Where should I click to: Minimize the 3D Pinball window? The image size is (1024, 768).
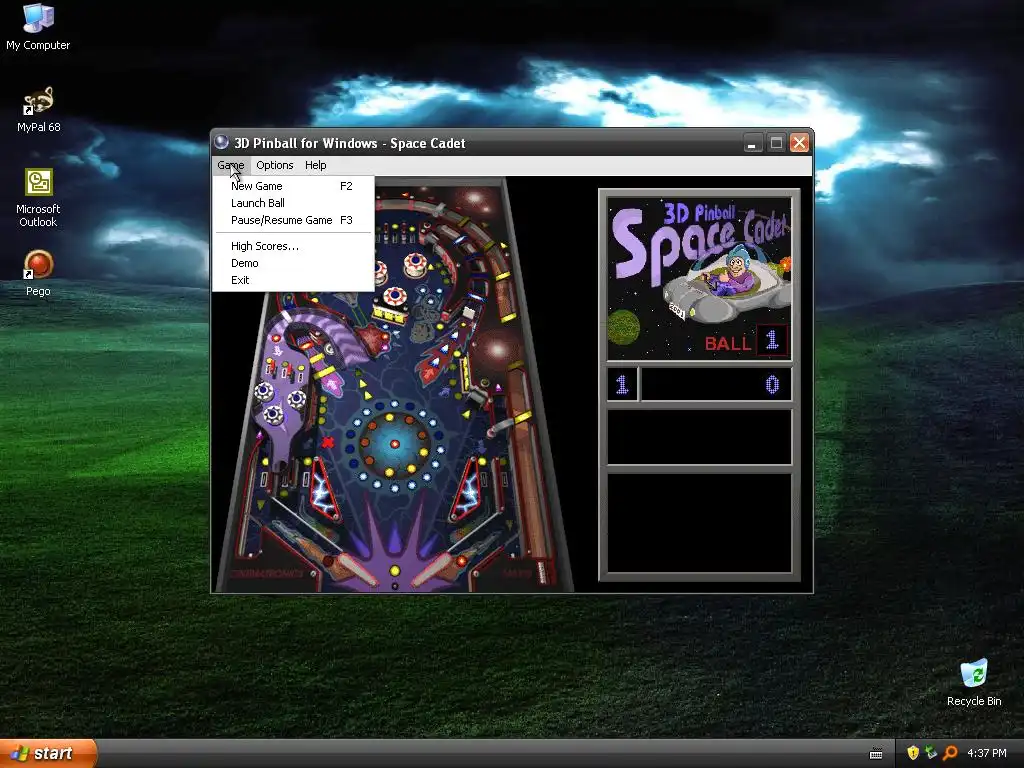coord(752,142)
